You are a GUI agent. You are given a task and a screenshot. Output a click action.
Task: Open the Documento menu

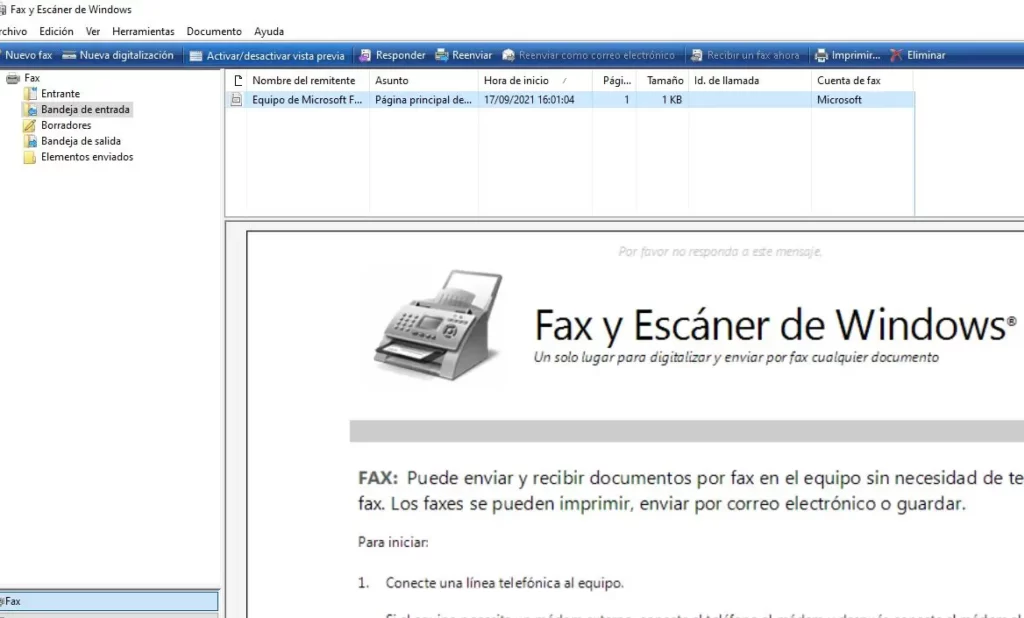pyautogui.click(x=214, y=31)
